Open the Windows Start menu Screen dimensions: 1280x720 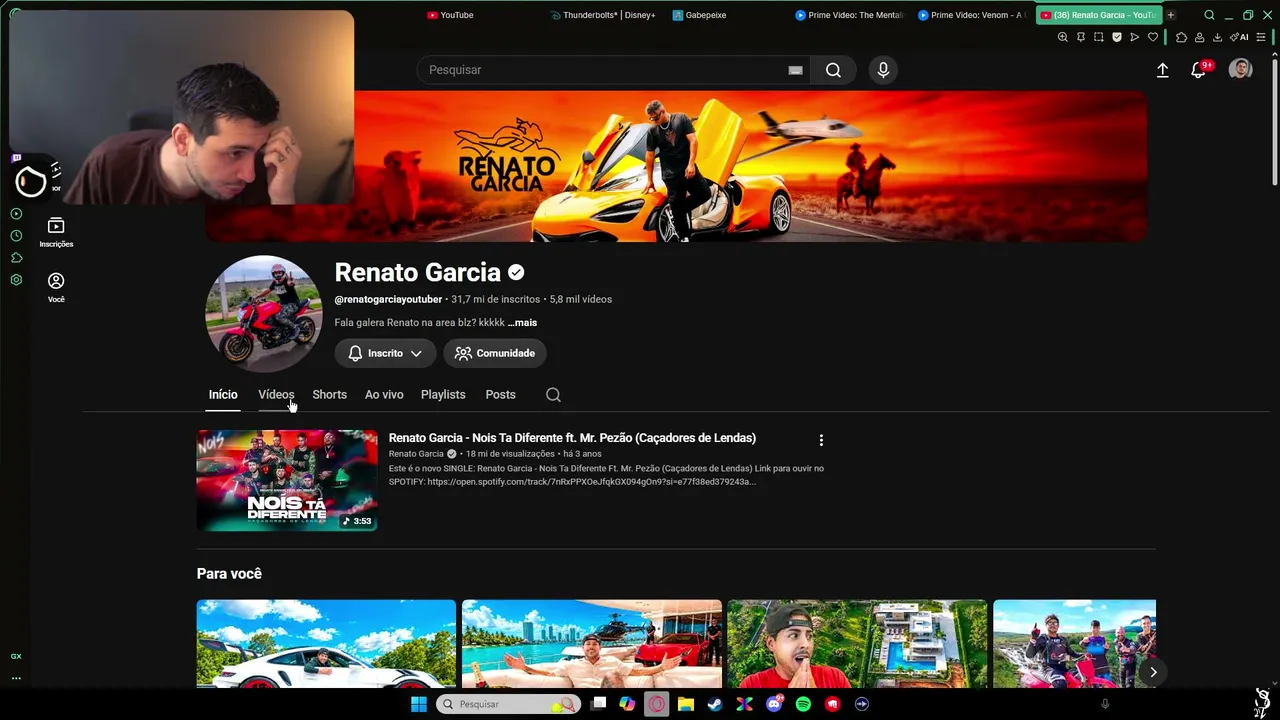[419, 704]
